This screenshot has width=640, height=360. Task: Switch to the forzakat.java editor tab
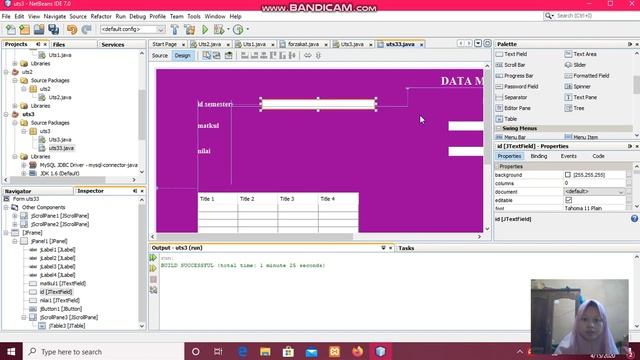303,44
